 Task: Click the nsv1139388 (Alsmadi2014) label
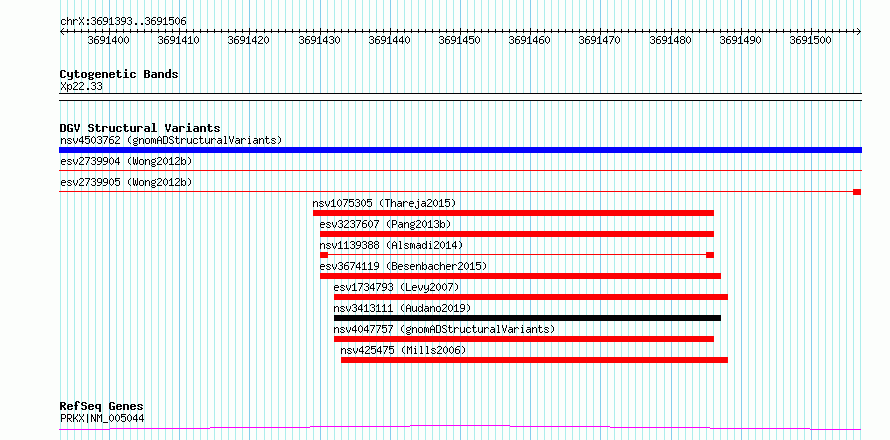[392, 245]
